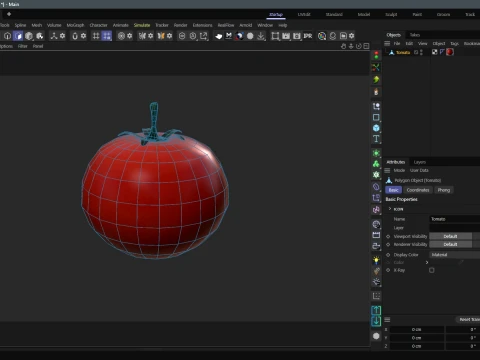Click the download arrow asset icon

pyautogui.click(x=261, y=36)
